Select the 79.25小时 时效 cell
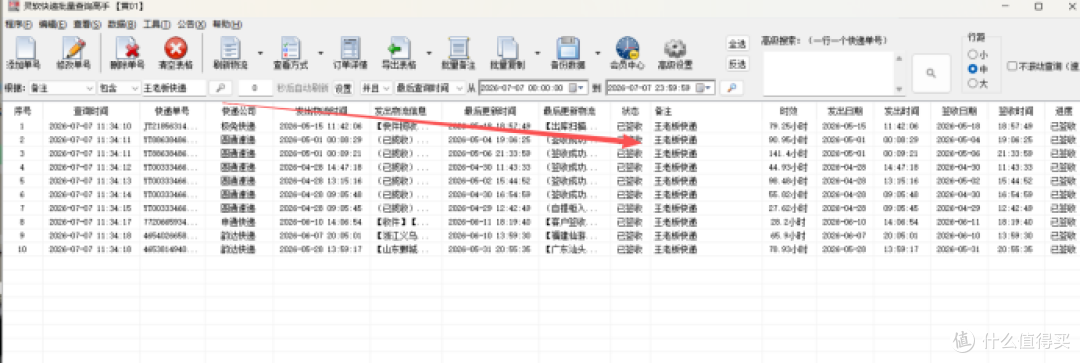Viewport: 1080px width, 363px height. point(789,127)
